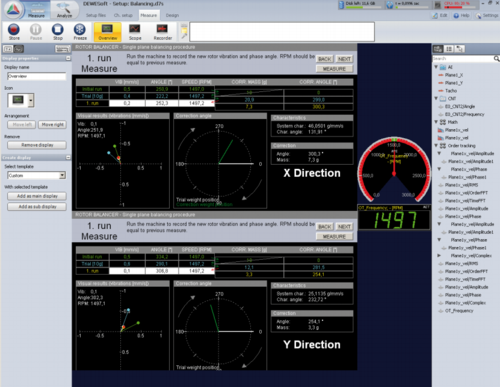Viewport: 500px width, 387px height.
Task: Select Plane1y_vel/OrderFFT channel
Action: click(x=466, y=271)
